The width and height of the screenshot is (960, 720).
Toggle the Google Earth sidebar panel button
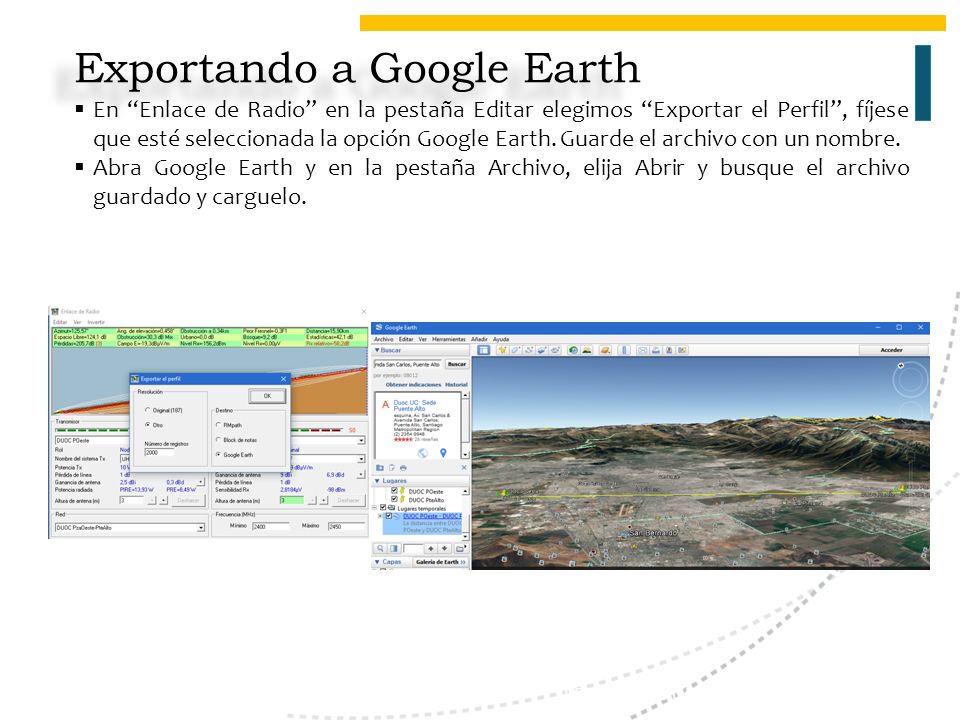coord(484,350)
